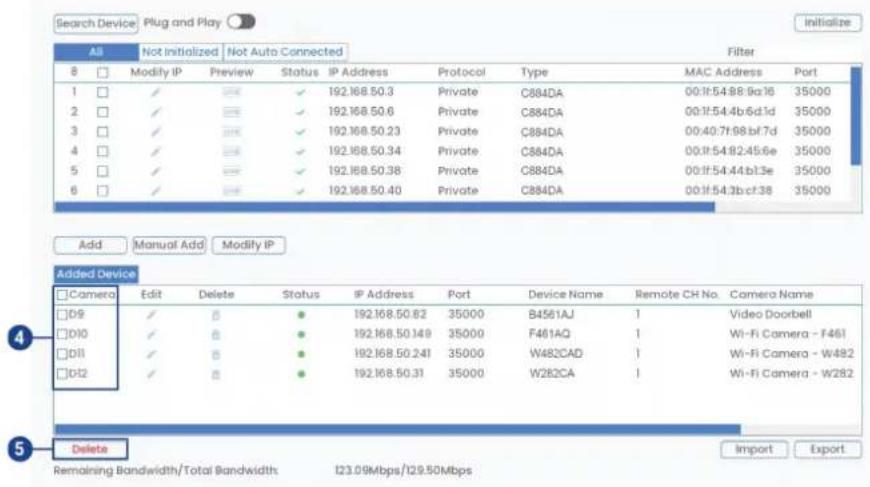Select the D10 camera checkbox
870x487 pixels.
[x=62, y=334]
